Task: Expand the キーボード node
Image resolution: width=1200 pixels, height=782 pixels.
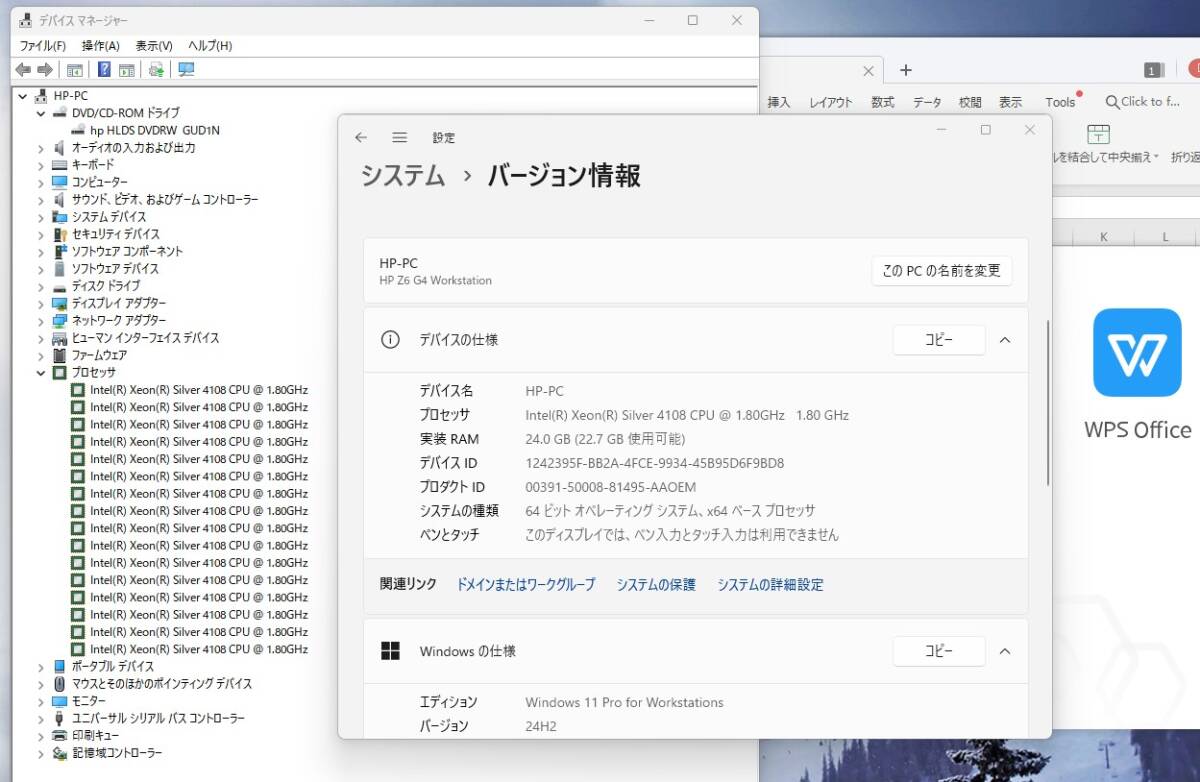Action: point(41,165)
